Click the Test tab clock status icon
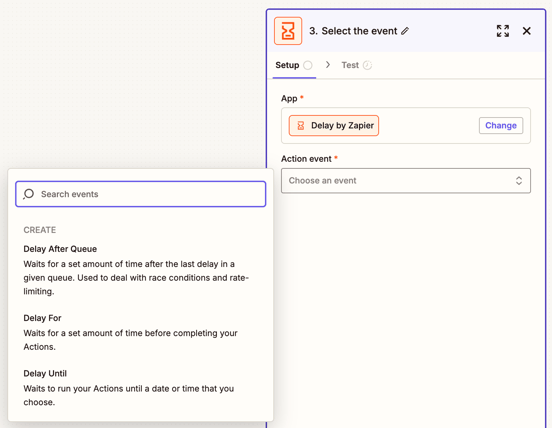This screenshot has width=552, height=428. (367, 65)
